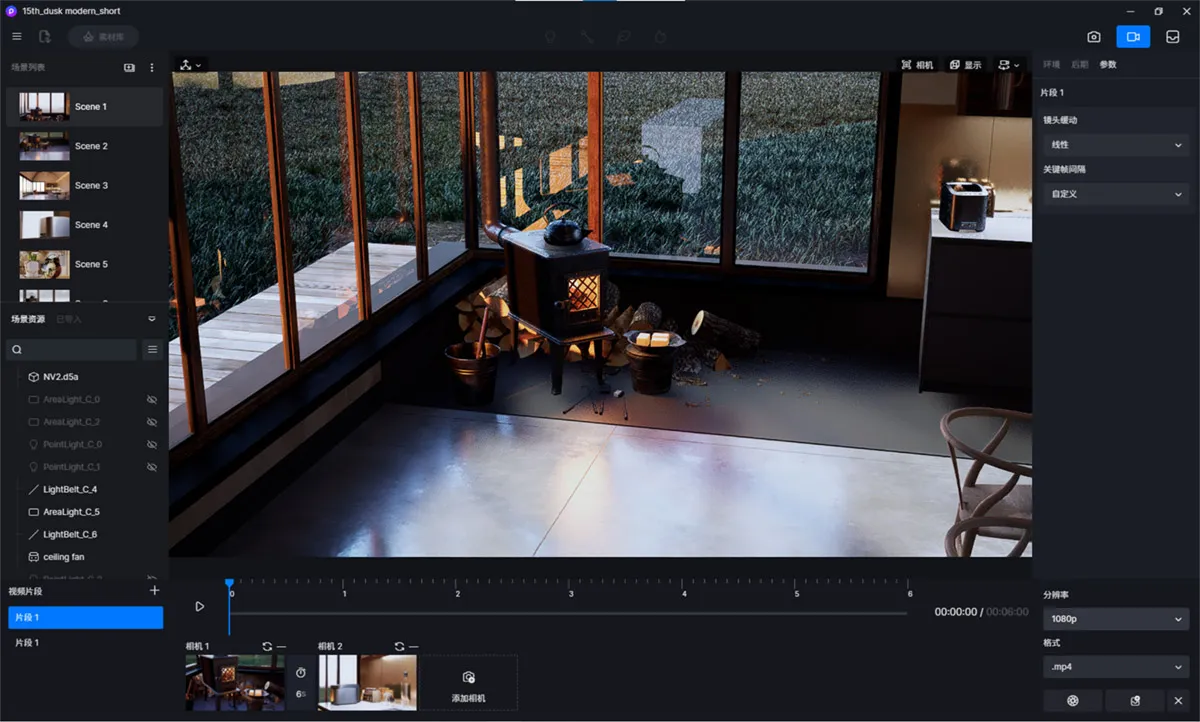Click the 素材库 asset library button

pos(104,37)
